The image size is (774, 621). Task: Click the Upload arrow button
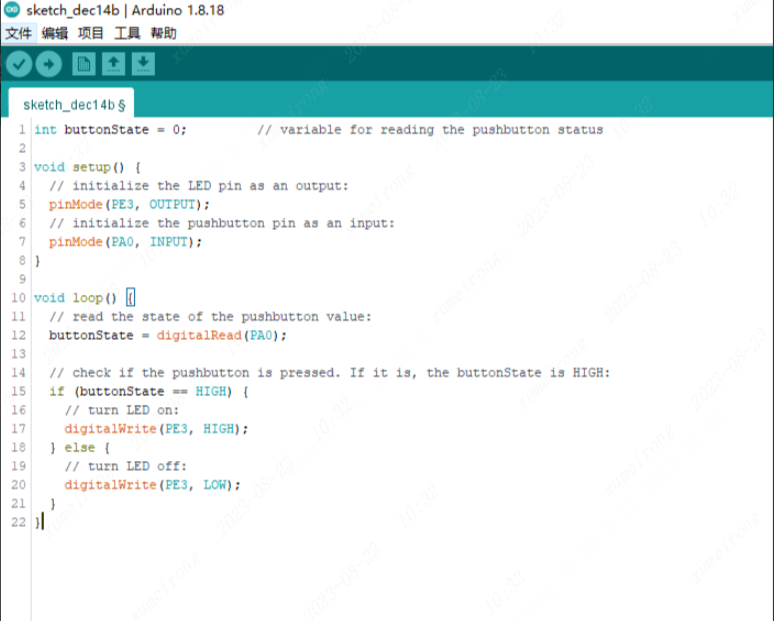click(x=49, y=65)
